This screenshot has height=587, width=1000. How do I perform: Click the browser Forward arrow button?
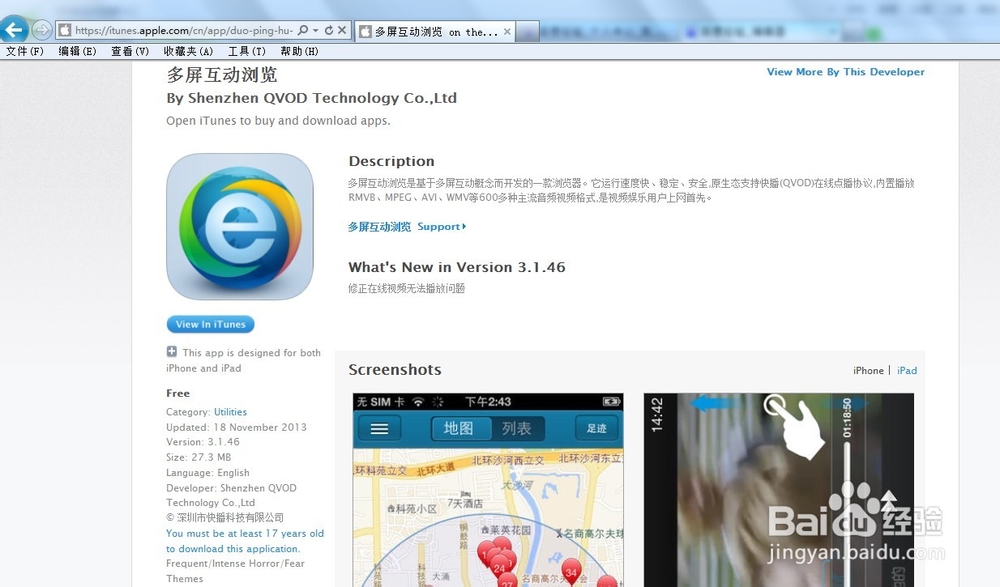(x=41, y=29)
